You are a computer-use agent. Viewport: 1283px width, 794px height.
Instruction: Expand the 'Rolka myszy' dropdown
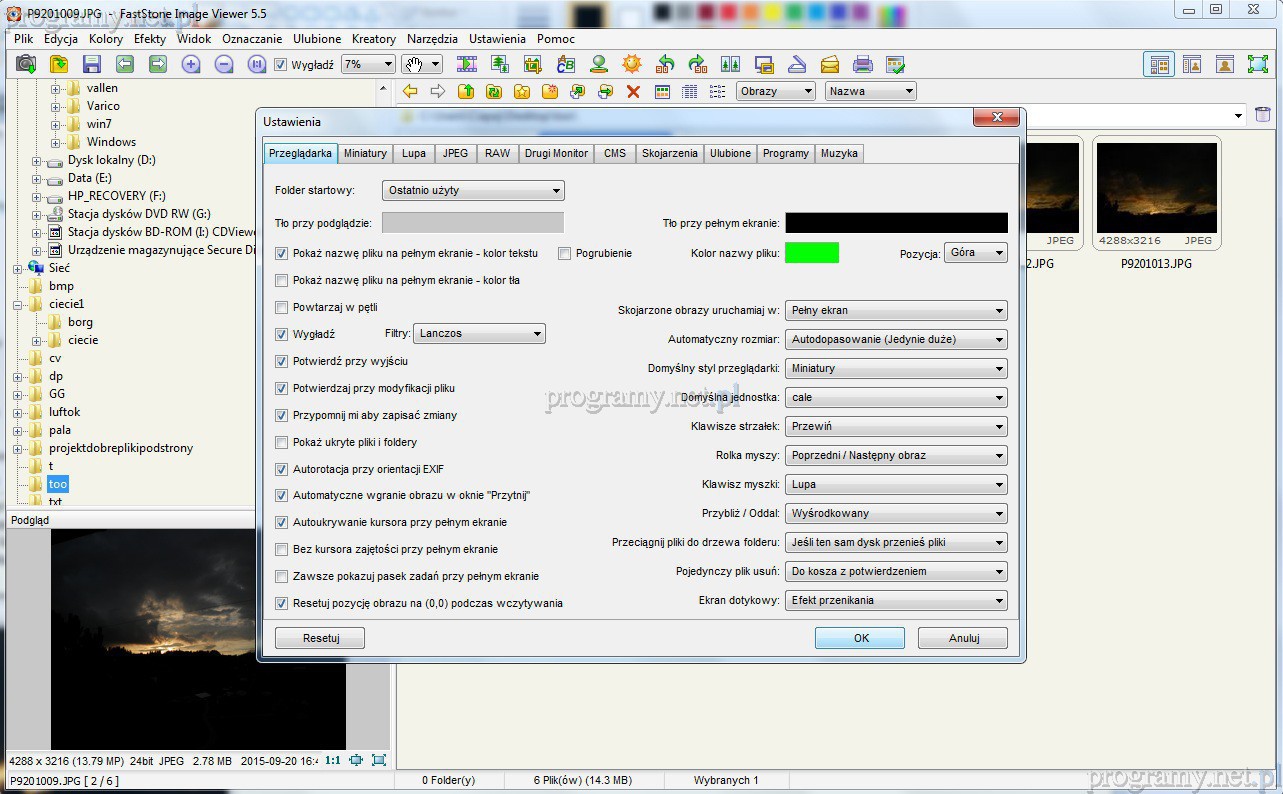(x=896, y=456)
